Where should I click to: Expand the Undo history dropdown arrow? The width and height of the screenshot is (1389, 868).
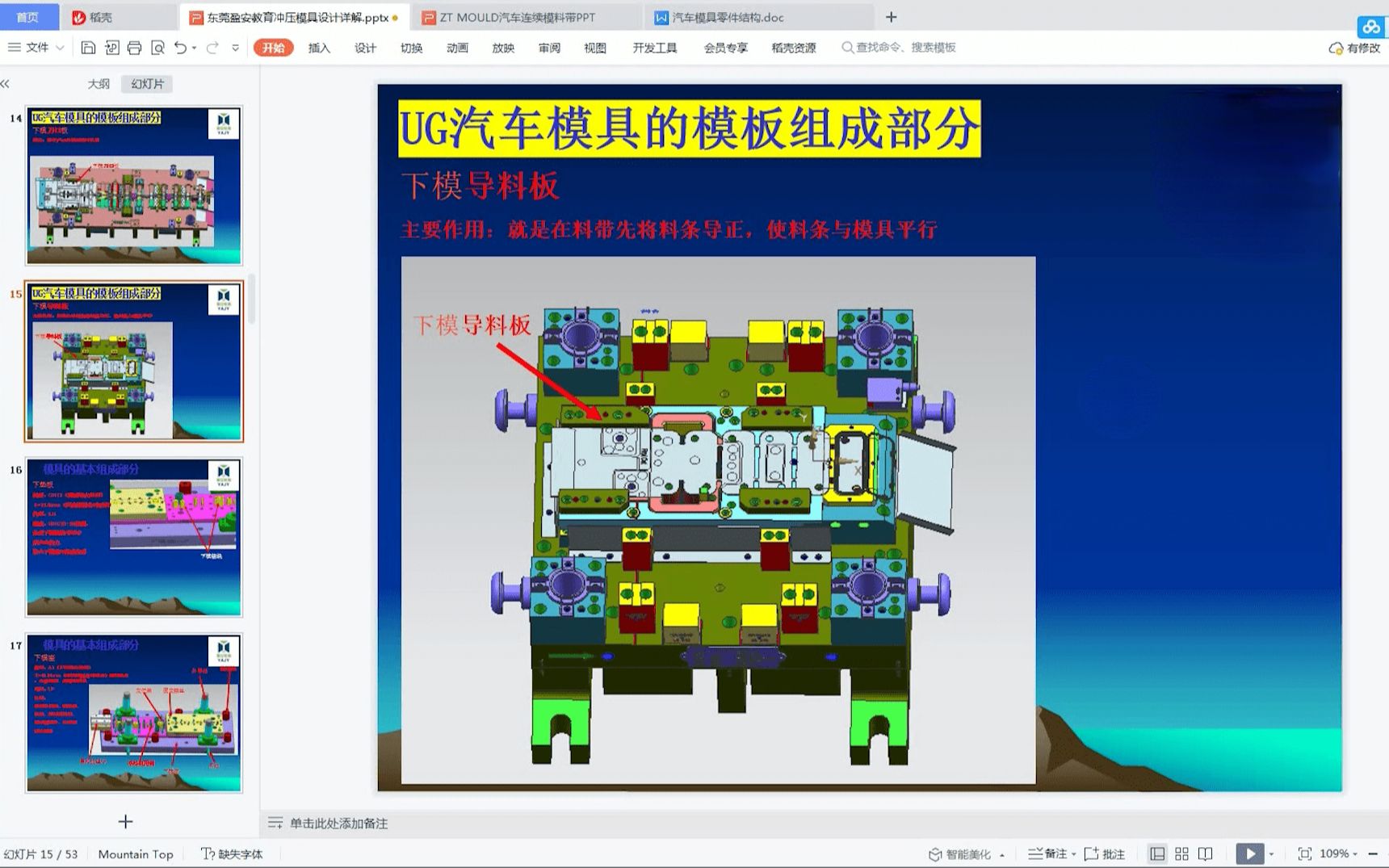(194, 48)
